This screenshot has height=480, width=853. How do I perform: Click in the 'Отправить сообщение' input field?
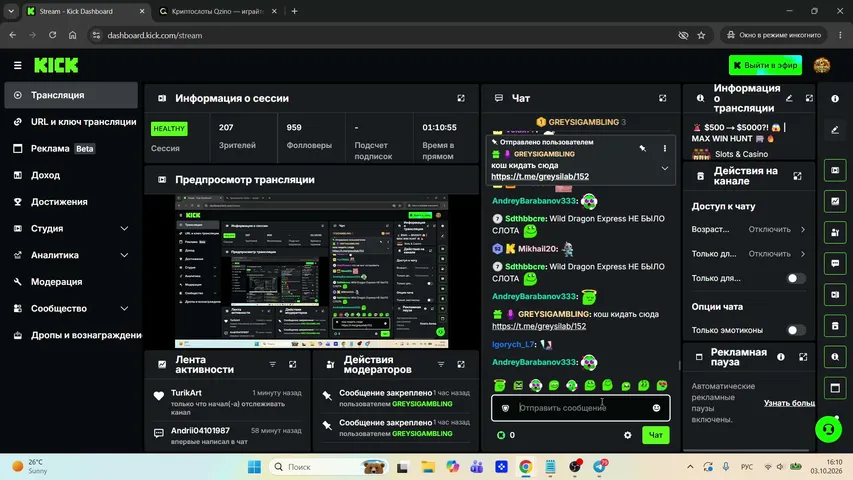580,408
